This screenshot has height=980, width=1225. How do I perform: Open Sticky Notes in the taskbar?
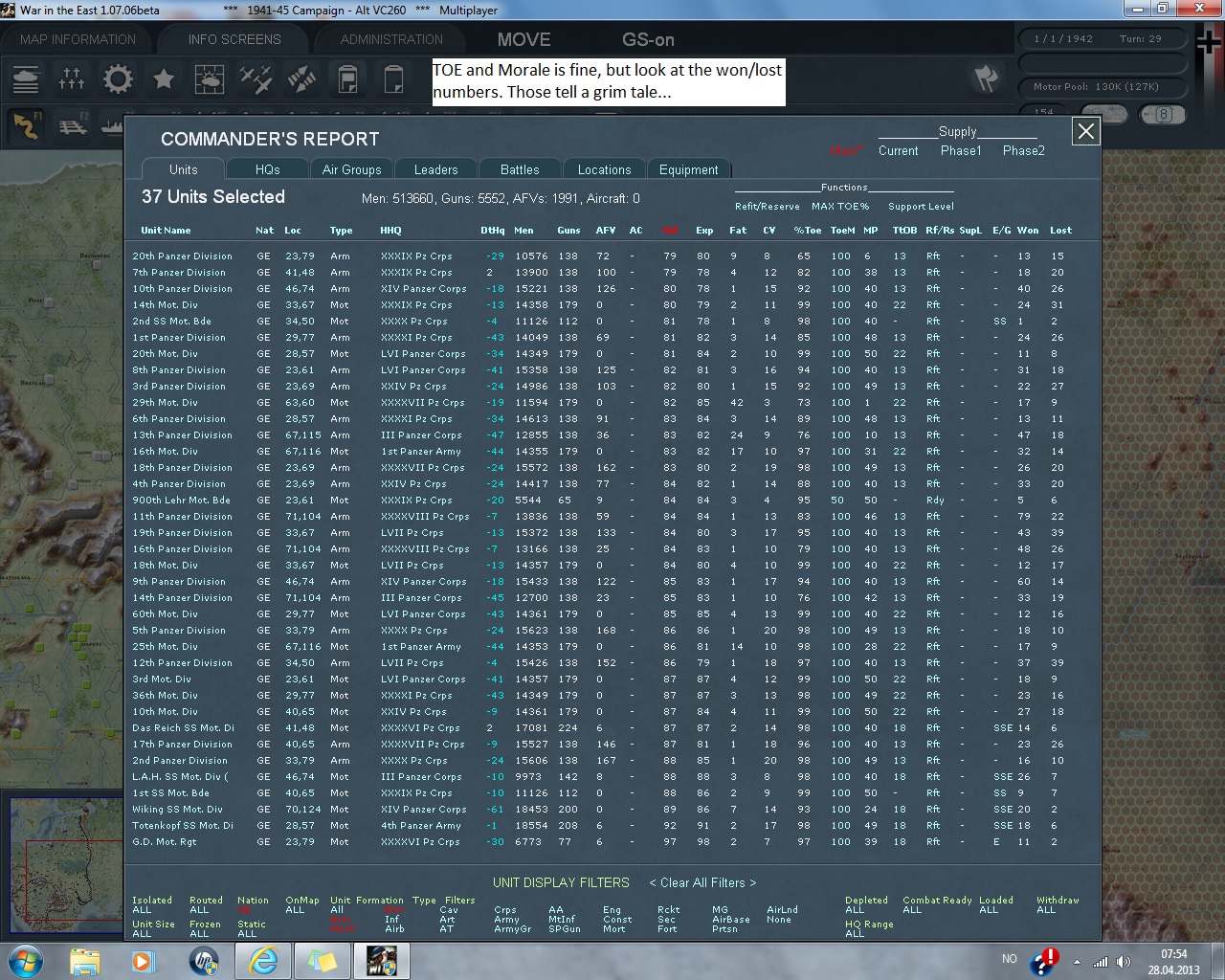323,961
